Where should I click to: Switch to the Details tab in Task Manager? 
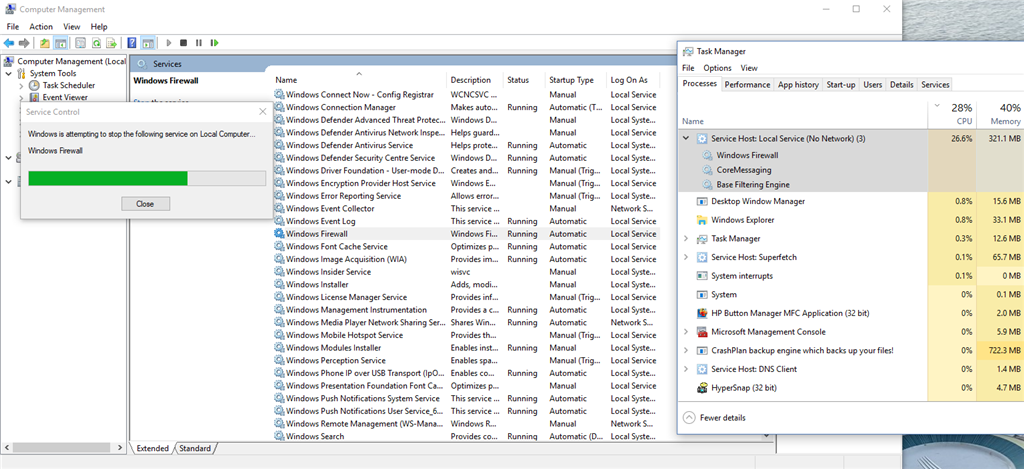[901, 85]
